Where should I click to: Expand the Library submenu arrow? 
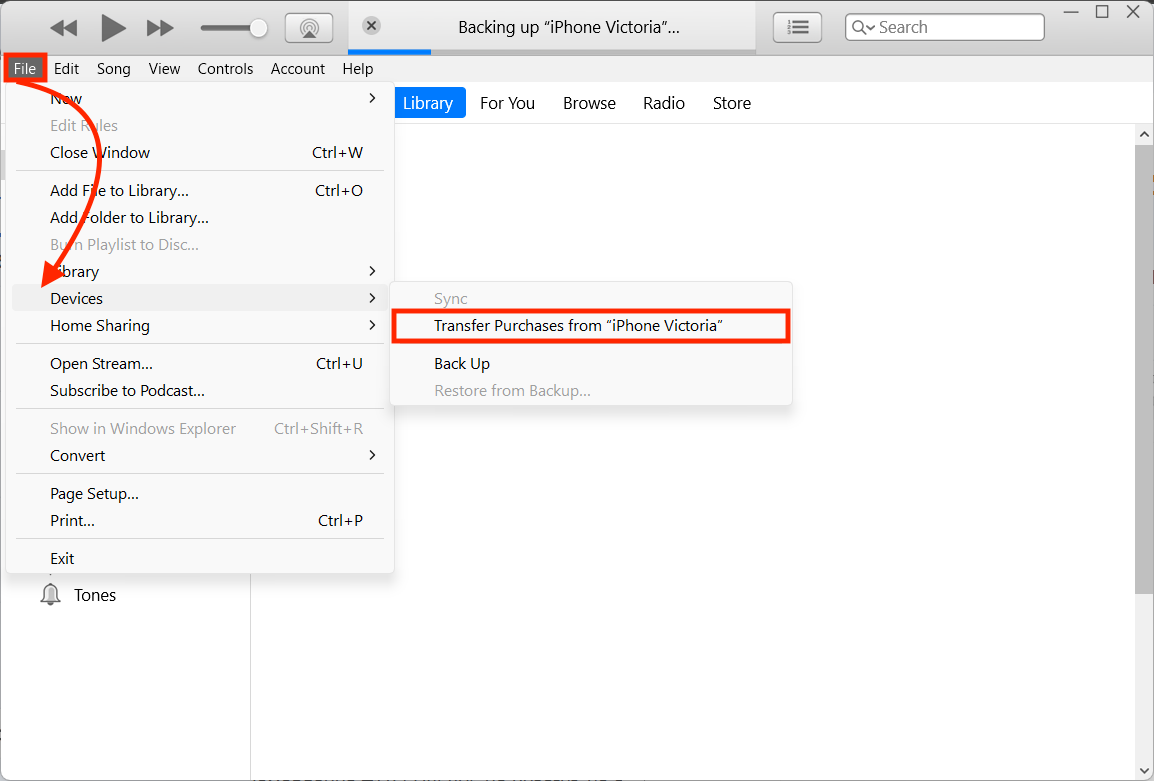[372, 272]
